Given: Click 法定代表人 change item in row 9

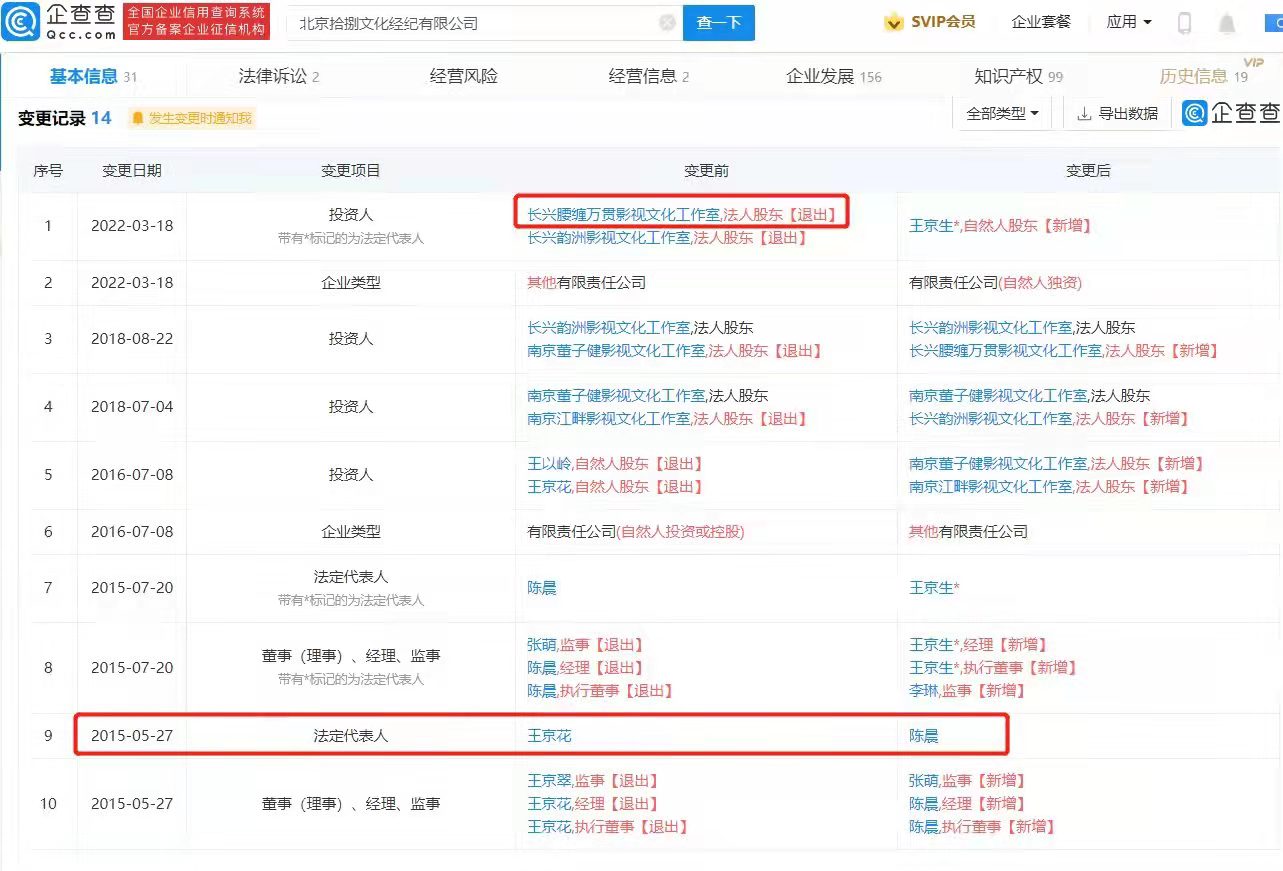Looking at the screenshot, I should 351,736.
